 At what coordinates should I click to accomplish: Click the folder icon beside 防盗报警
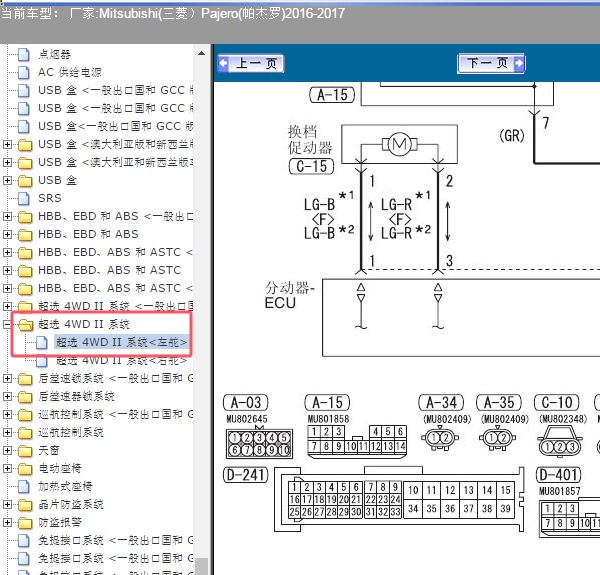coord(25,523)
